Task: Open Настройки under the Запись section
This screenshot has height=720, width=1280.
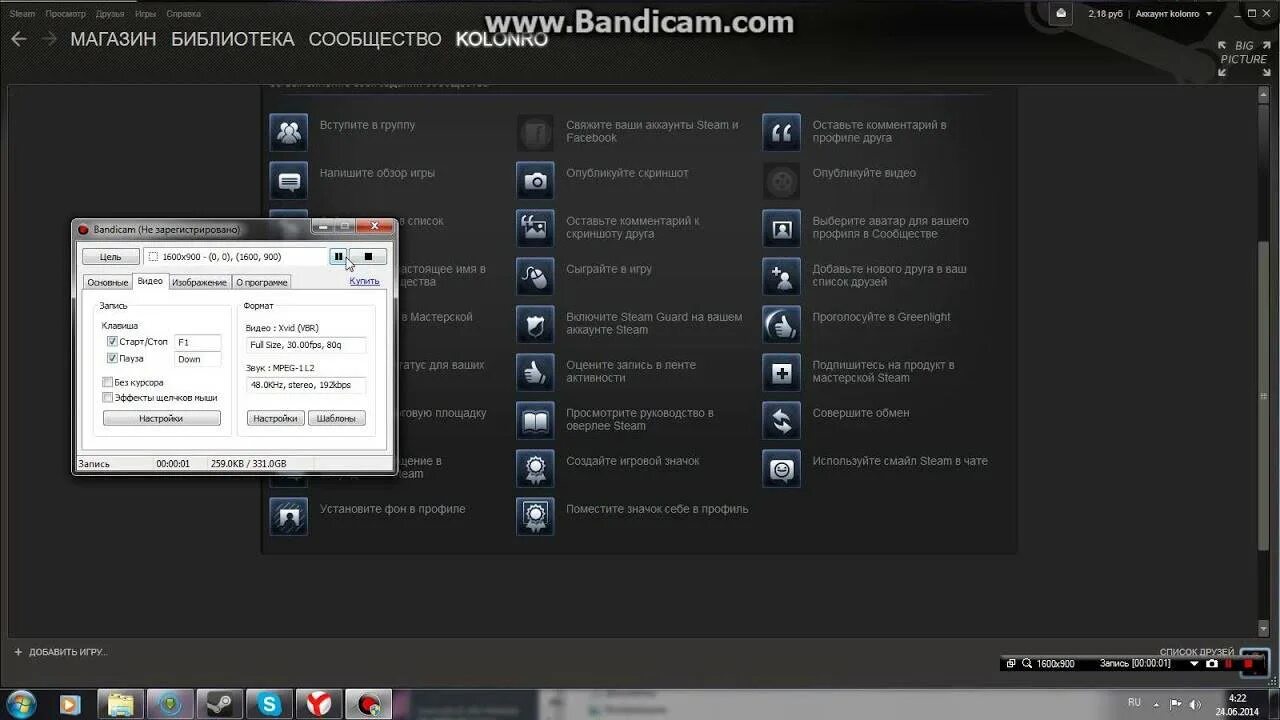Action: tap(161, 419)
